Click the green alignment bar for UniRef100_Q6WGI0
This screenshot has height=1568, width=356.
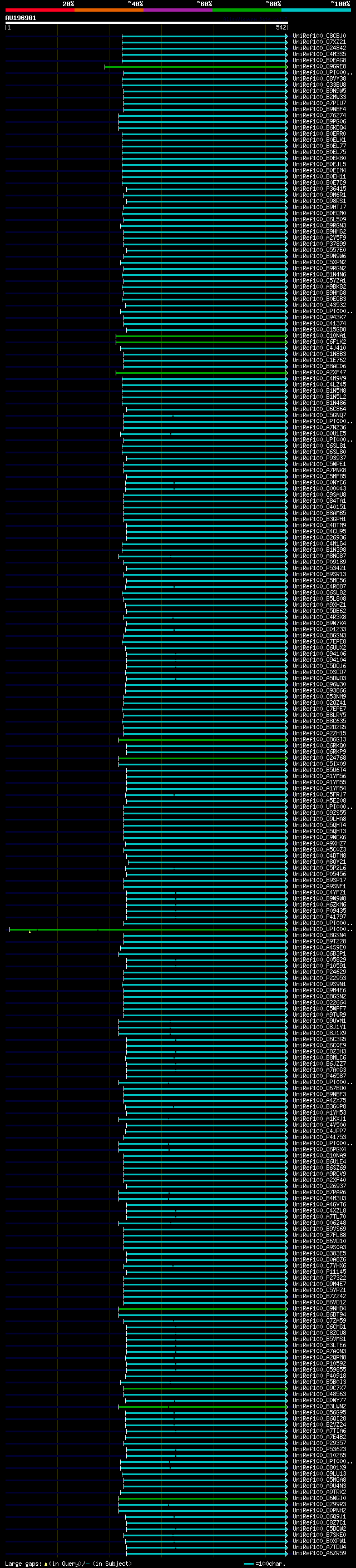coord(202,1498)
